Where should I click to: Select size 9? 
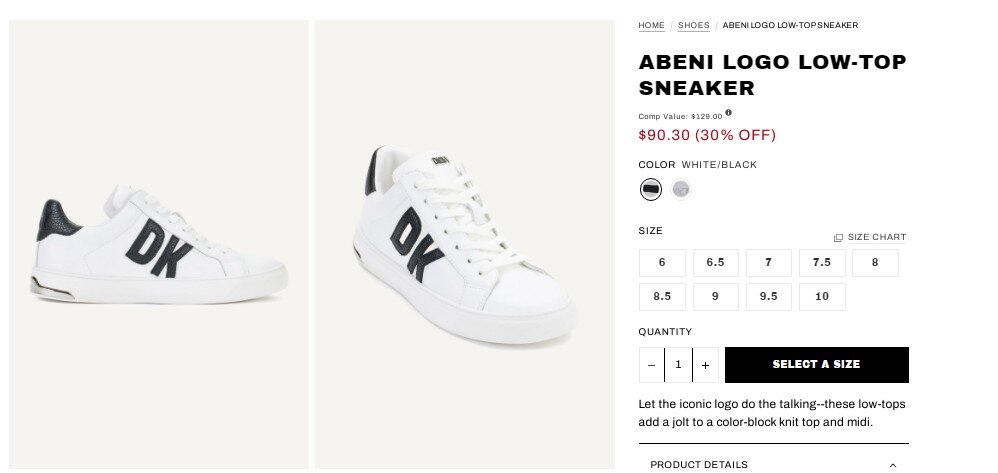715,297
